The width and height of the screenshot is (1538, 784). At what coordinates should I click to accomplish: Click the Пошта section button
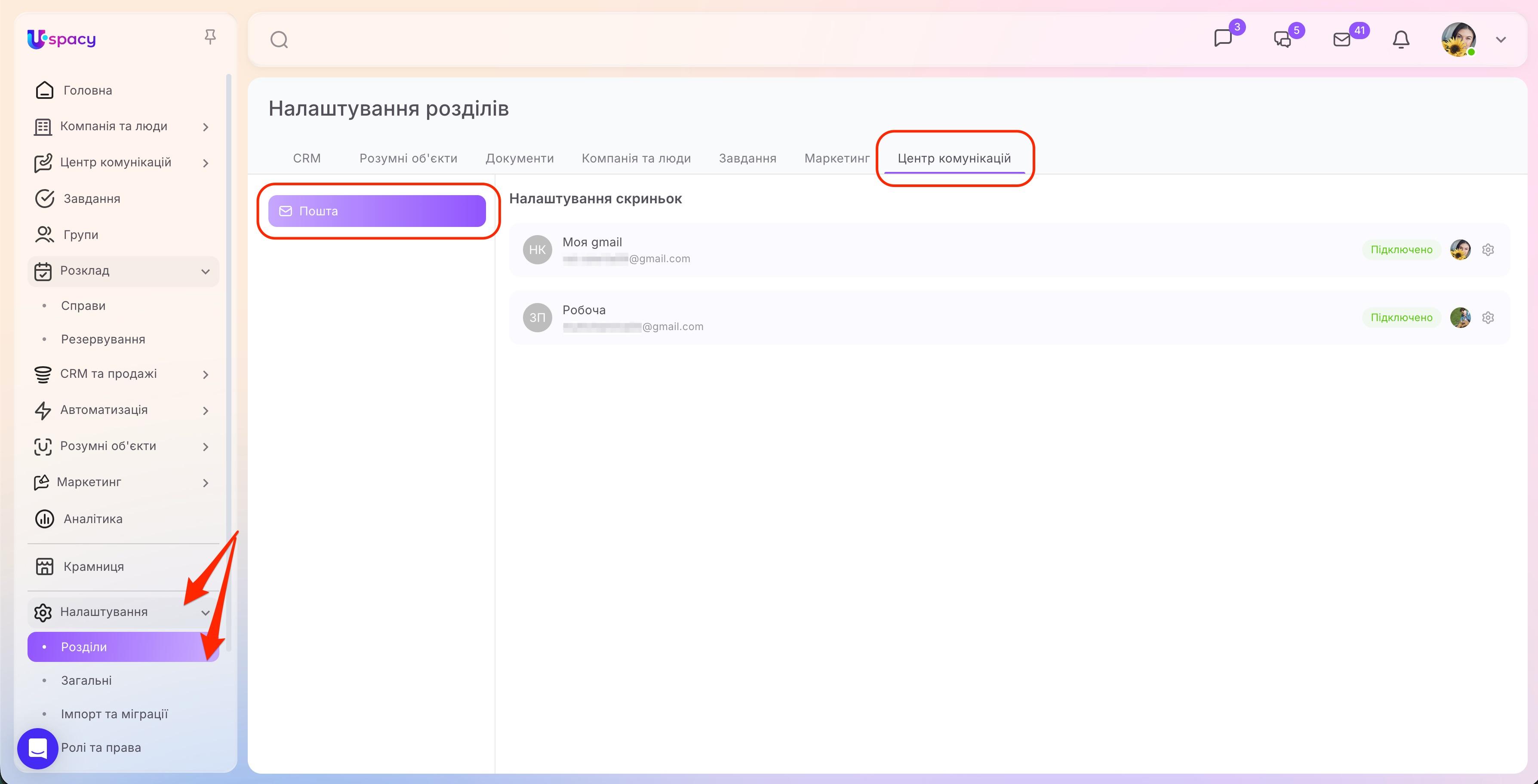point(377,211)
